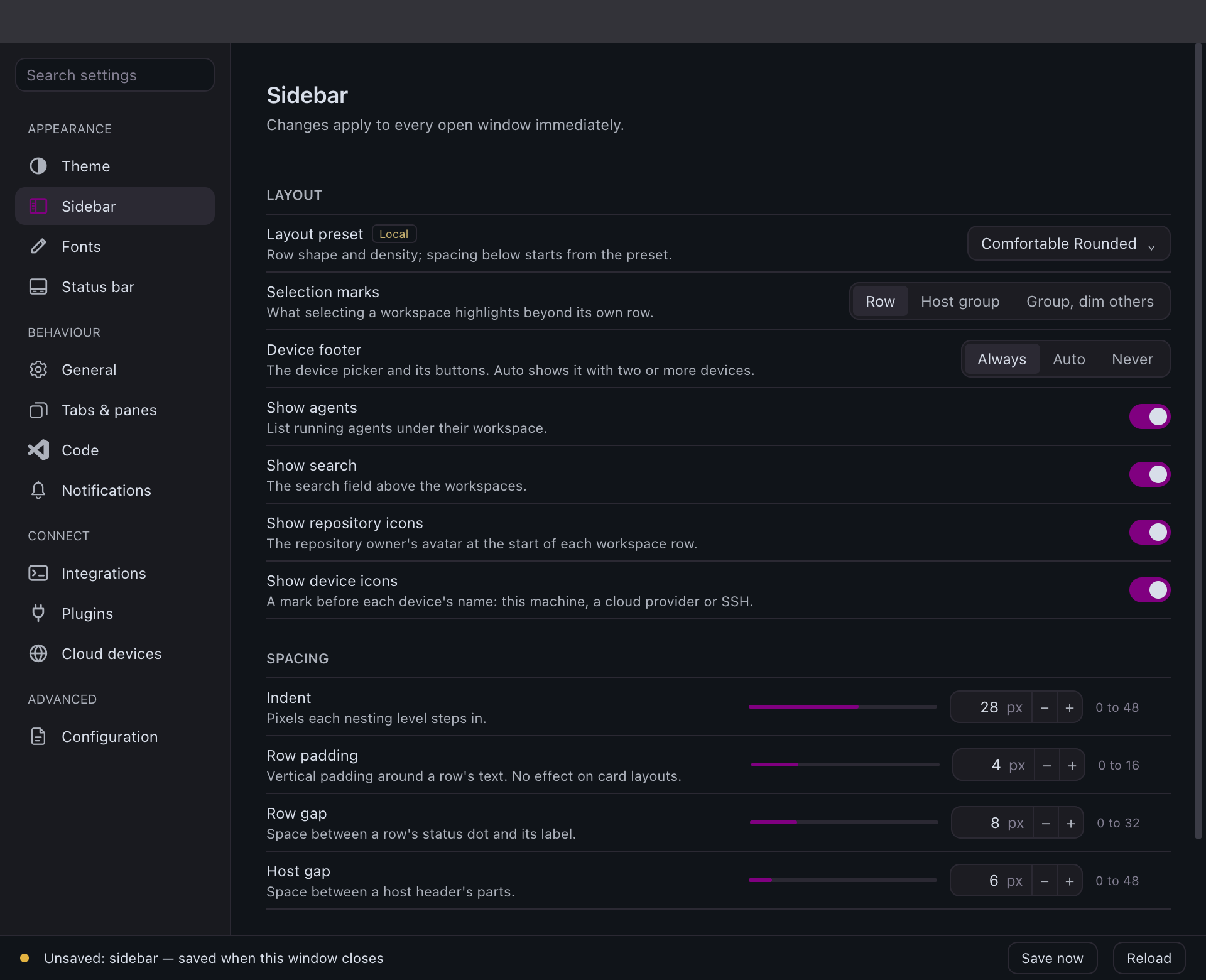Image resolution: width=1206 pixels, height=980 pixels.
Task: Select Row selection marks option
Action: pos(880,302)
